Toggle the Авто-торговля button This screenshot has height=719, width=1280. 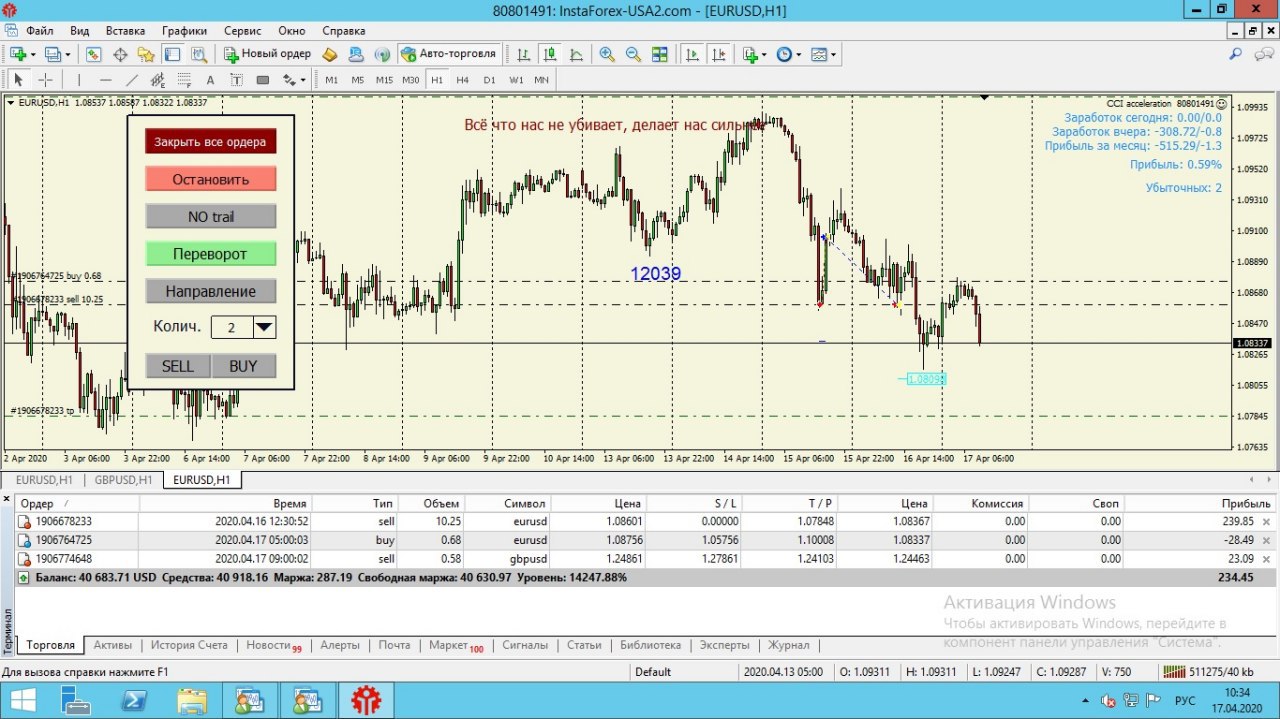(449, 54)
